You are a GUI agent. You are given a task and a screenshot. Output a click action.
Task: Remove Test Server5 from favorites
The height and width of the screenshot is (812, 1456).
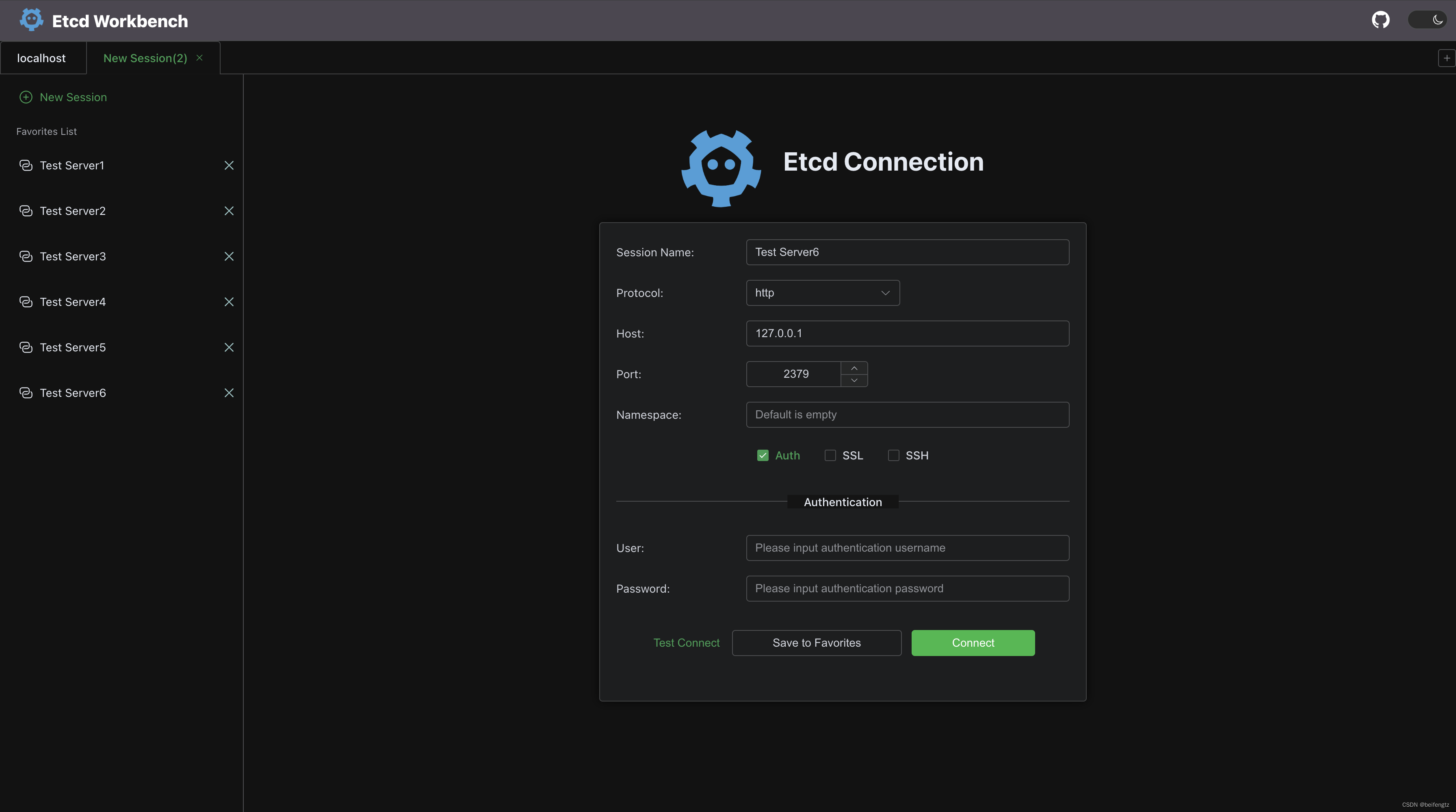pos(229,348)
